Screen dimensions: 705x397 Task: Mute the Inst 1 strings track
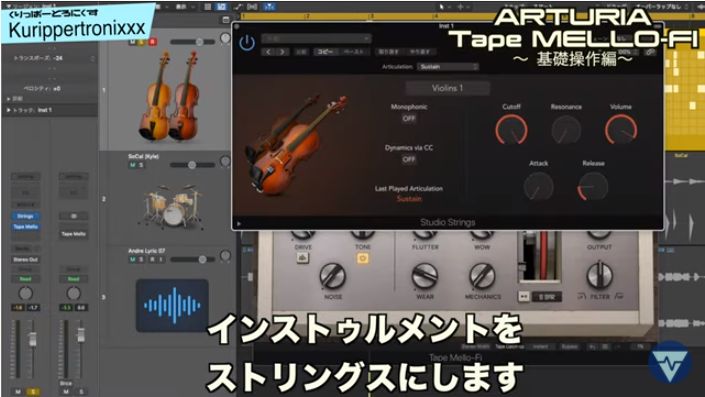coord(133,42)
